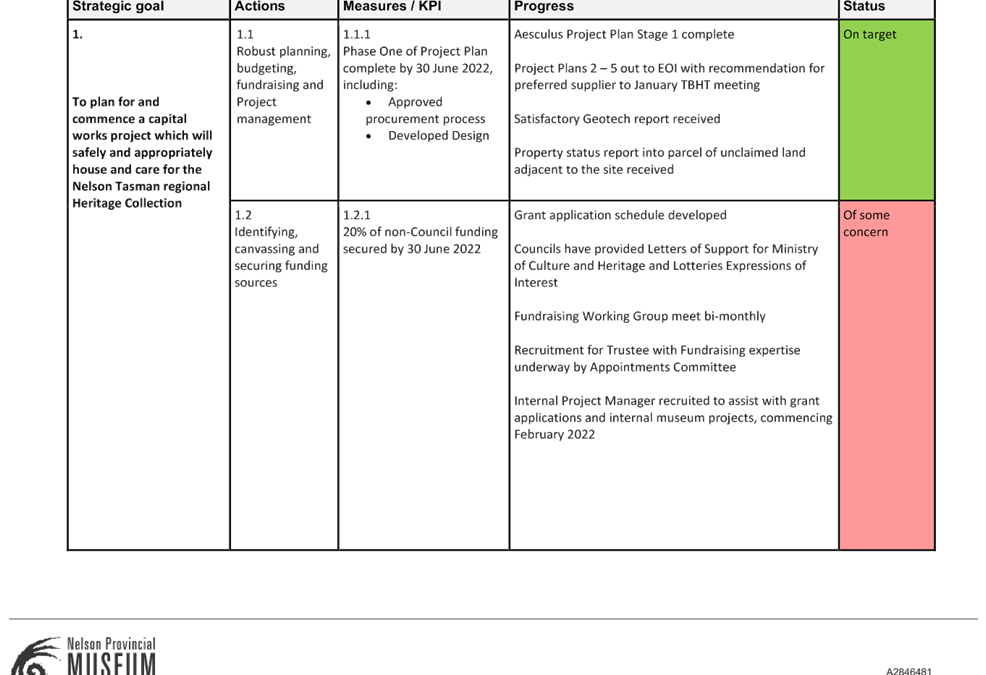Click the 'Approved procurement process' bullet
986x675 pixels.
tap(426, 110)
